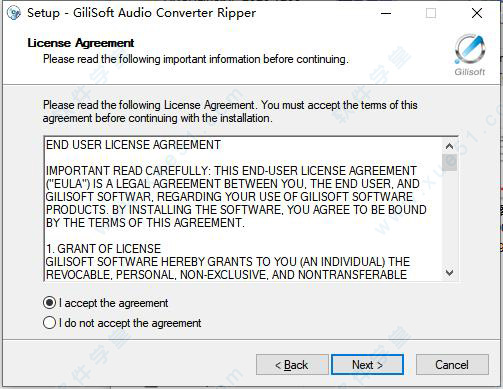Select "I accept the agreement" radio button

[49, 303]
